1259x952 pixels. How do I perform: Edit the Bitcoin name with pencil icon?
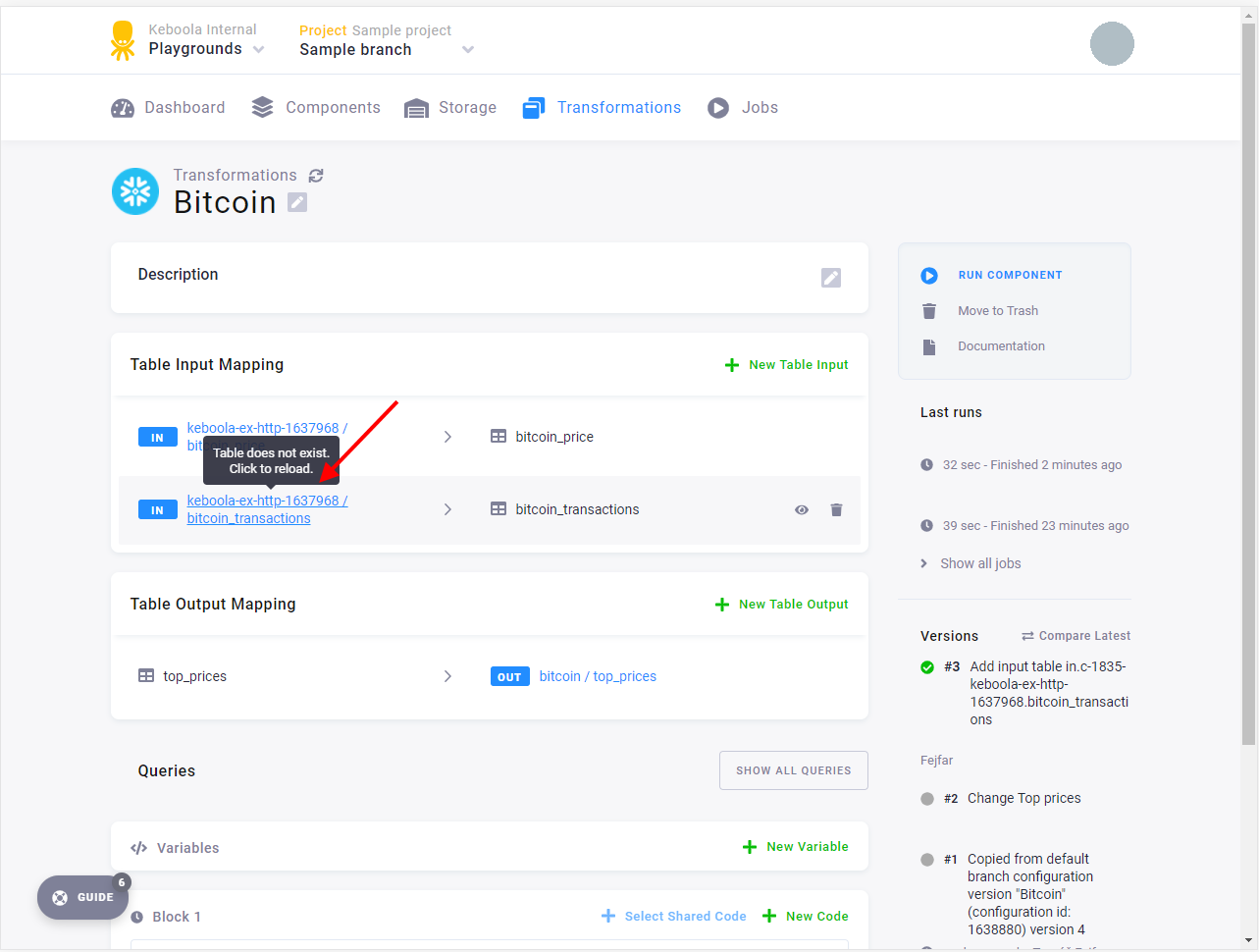(x=297, y=202)
